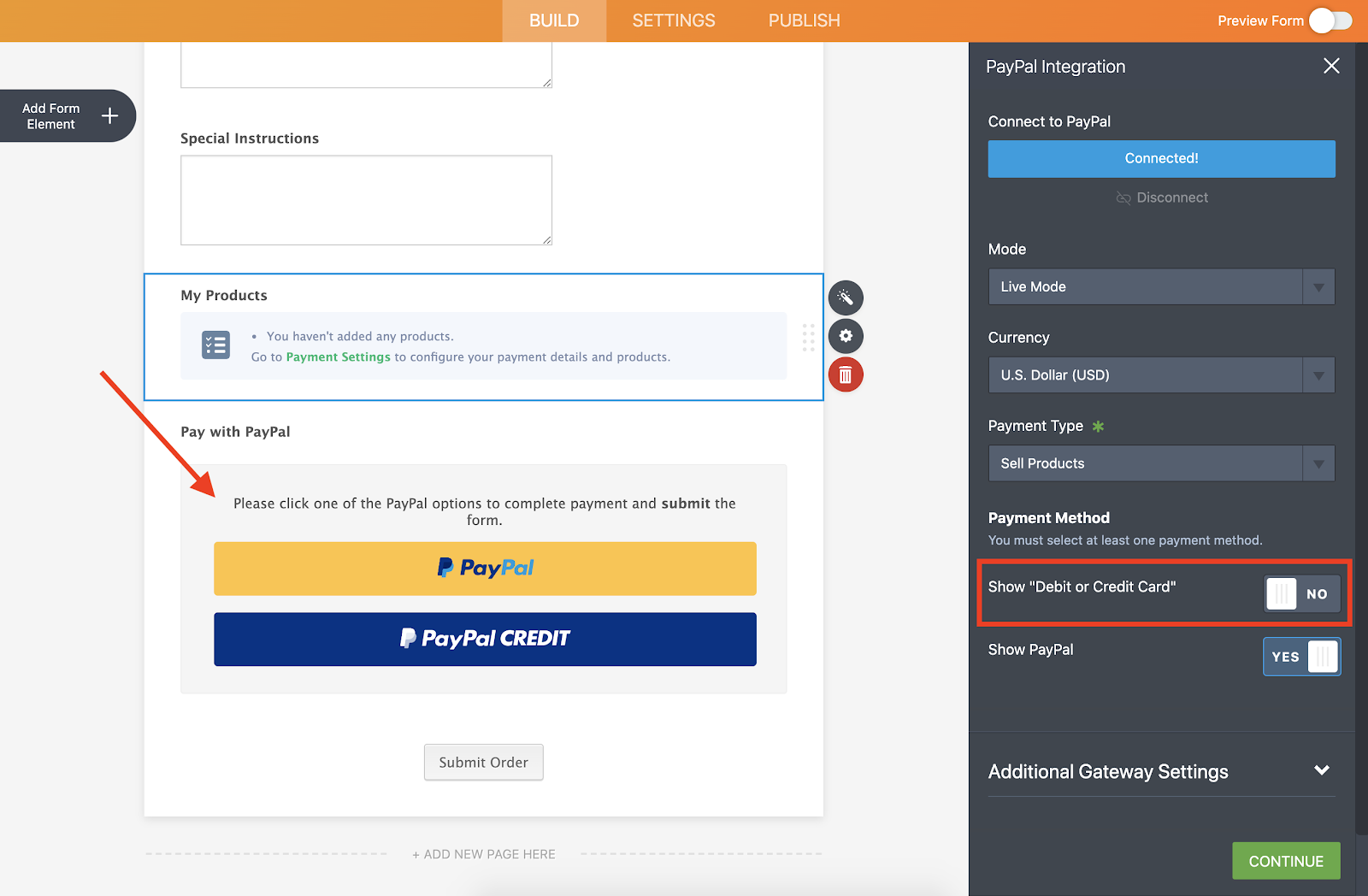
Task: Switch to the SETTINGS tab
Action: tap(674, 21)
